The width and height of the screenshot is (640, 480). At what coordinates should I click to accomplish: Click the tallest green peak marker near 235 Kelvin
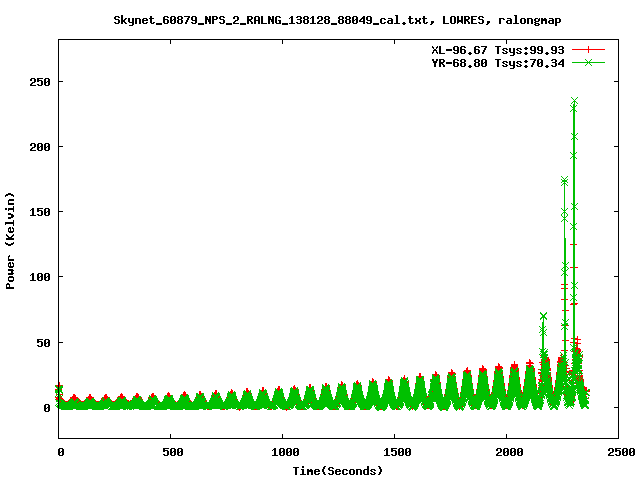[574, 101]
